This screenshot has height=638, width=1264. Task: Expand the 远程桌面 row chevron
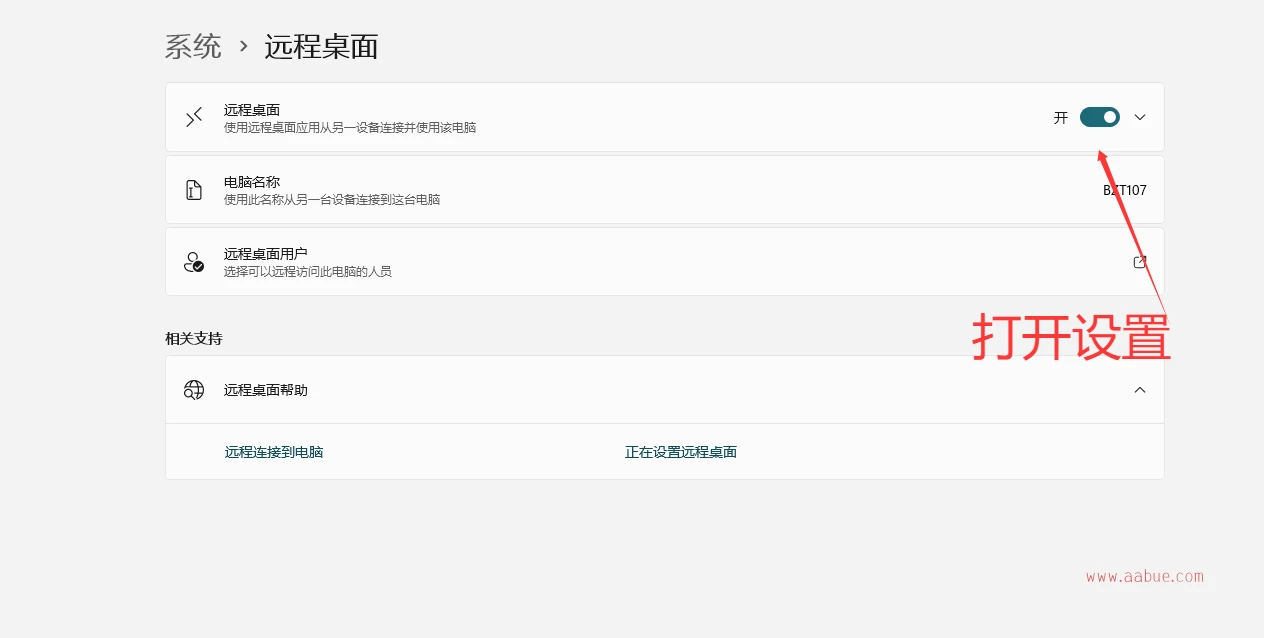(x=1140, y=117)
